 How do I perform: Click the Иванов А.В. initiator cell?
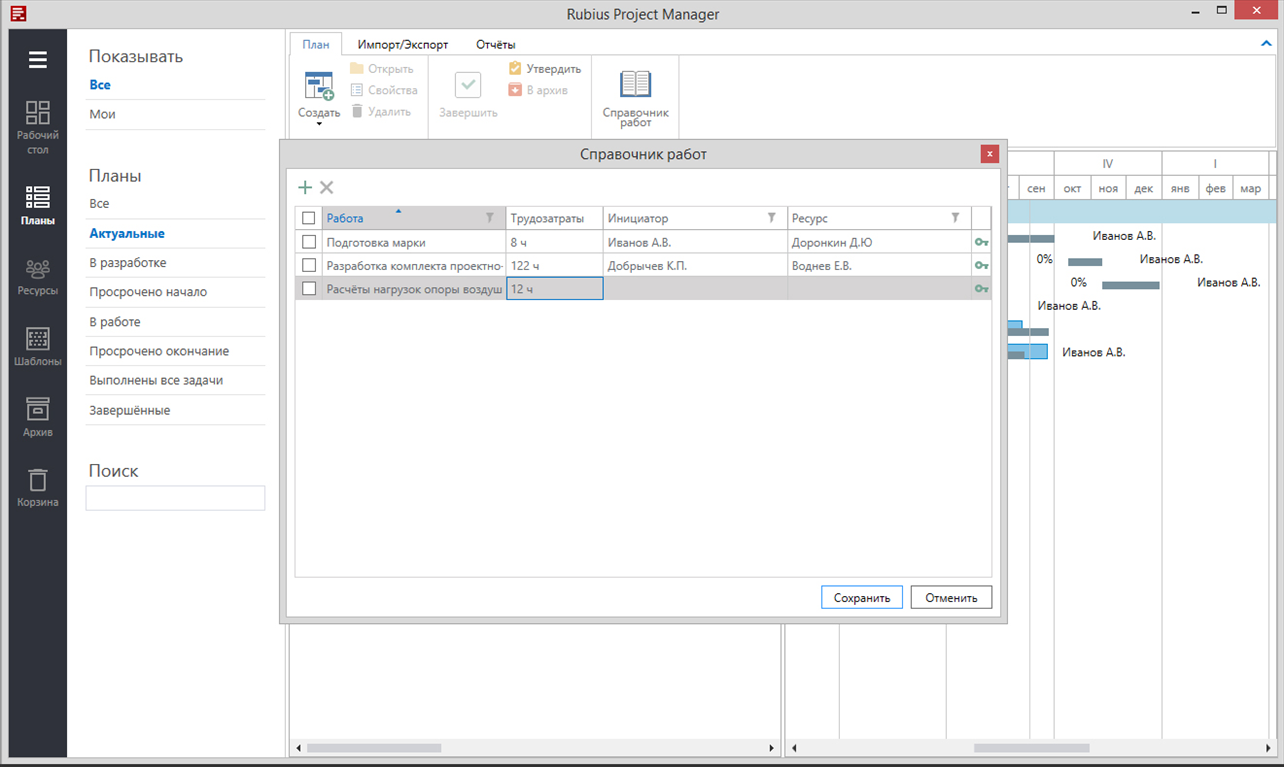coord(695,242)
